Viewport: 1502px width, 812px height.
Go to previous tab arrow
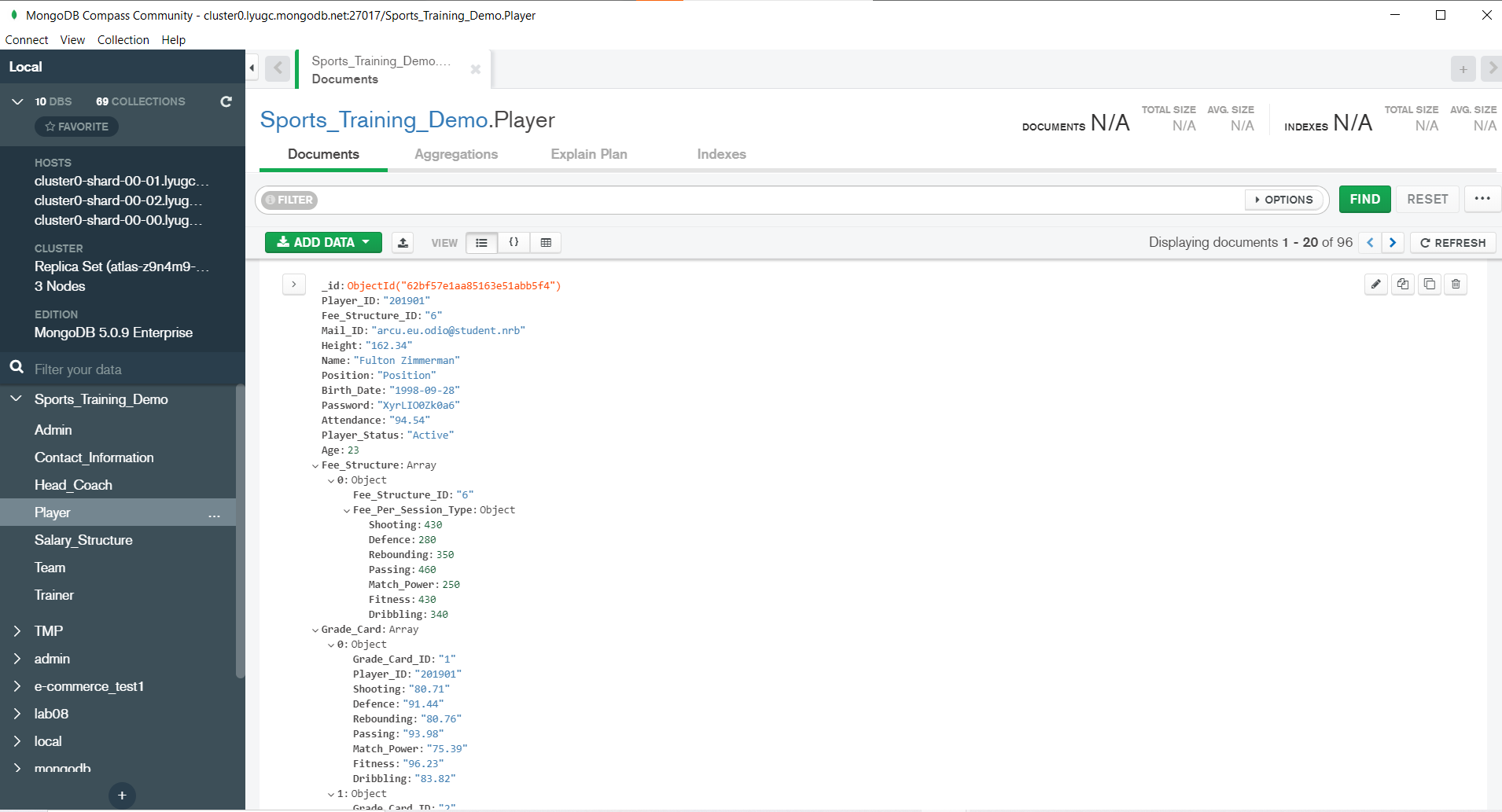278,68
